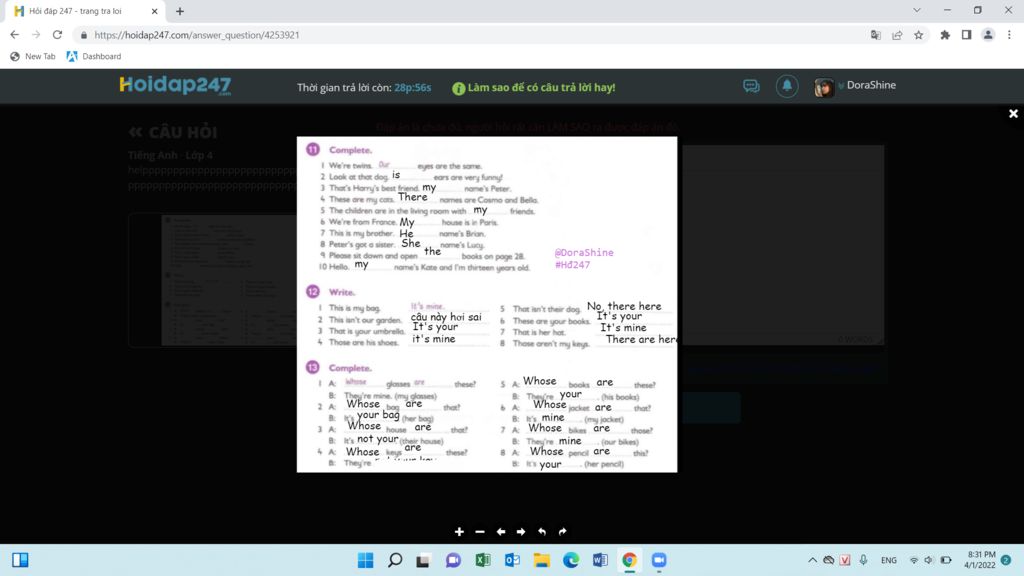The image size is (1024, 576).
Task: Open tab search dropdown
Action: pos(917,10)
